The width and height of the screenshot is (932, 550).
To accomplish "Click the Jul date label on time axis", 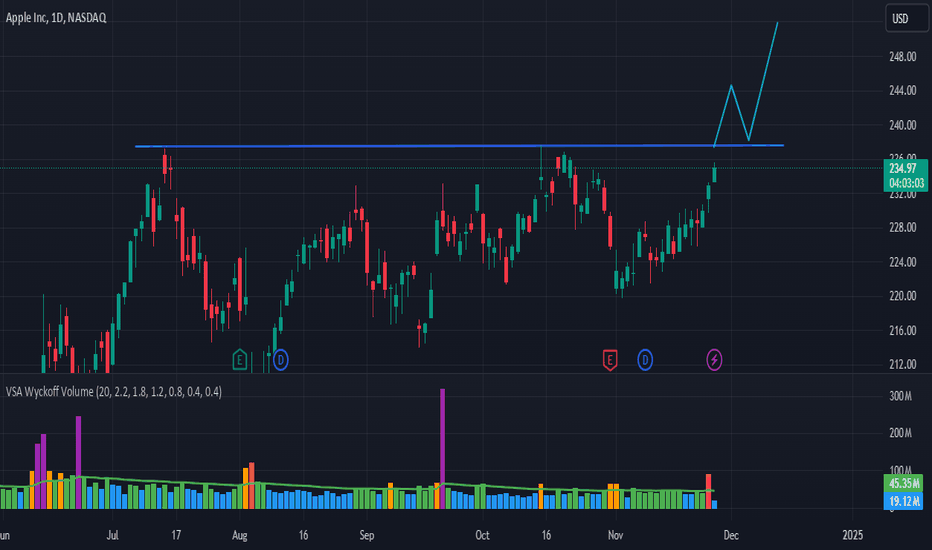I will (x=112, y=535).
